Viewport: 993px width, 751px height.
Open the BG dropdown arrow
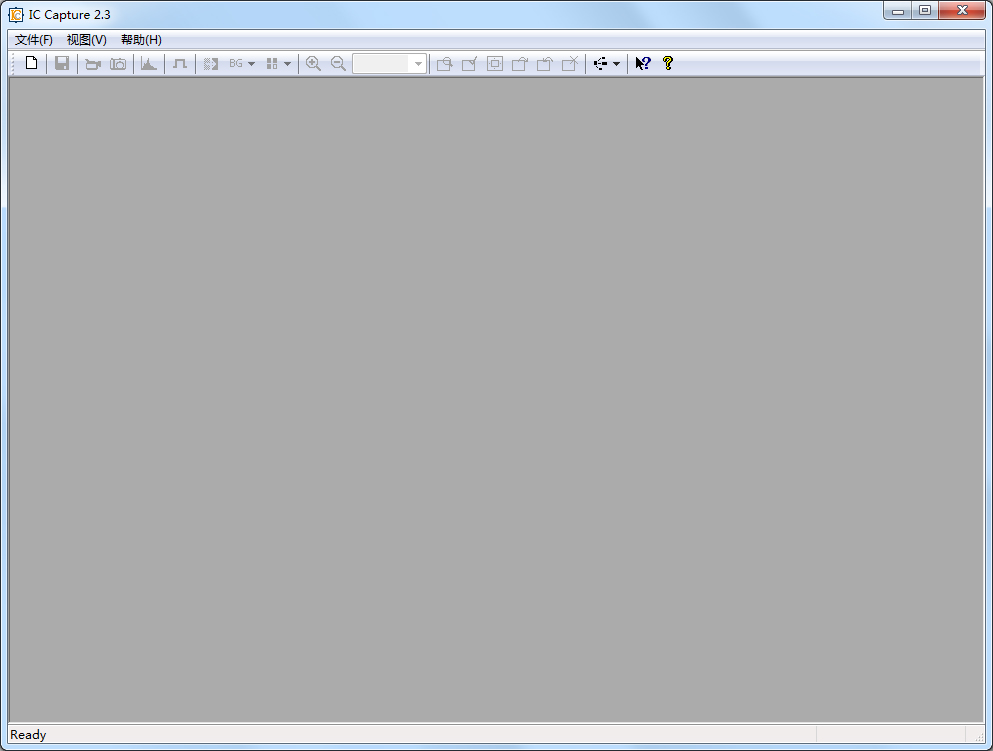click(x=251, y=64)
